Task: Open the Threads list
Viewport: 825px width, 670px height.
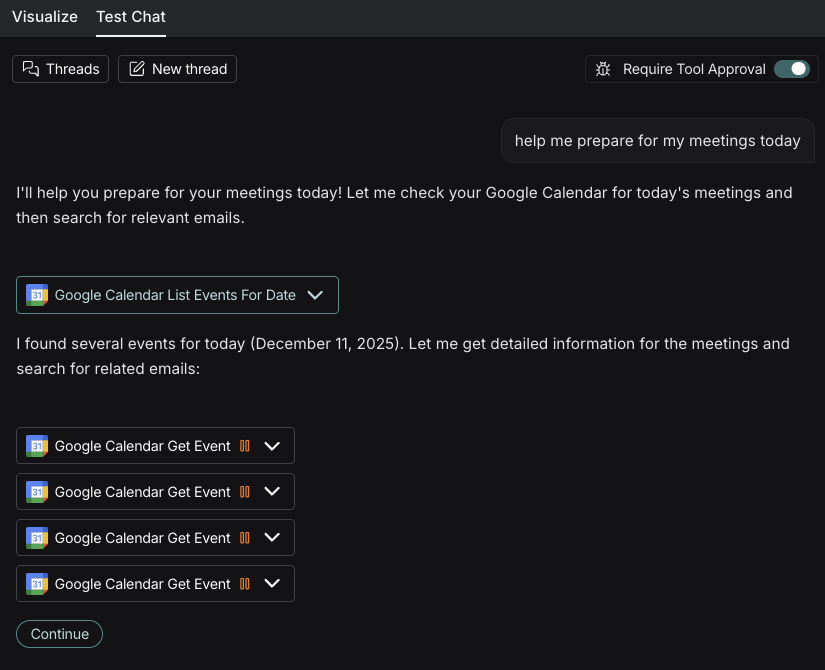Action: click(x=60, y=68)
